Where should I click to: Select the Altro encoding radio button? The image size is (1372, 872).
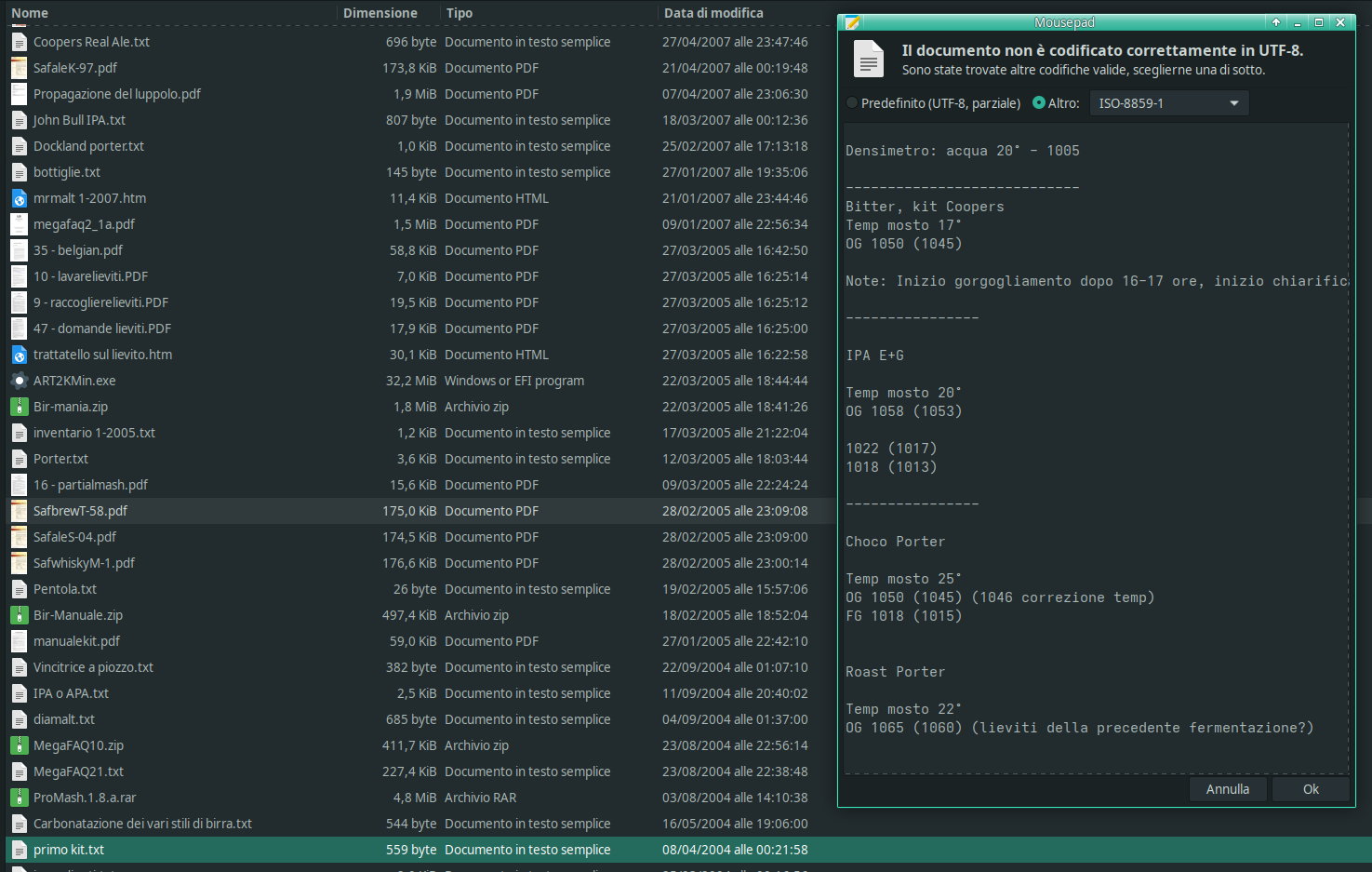click(x=1039, y=103)
